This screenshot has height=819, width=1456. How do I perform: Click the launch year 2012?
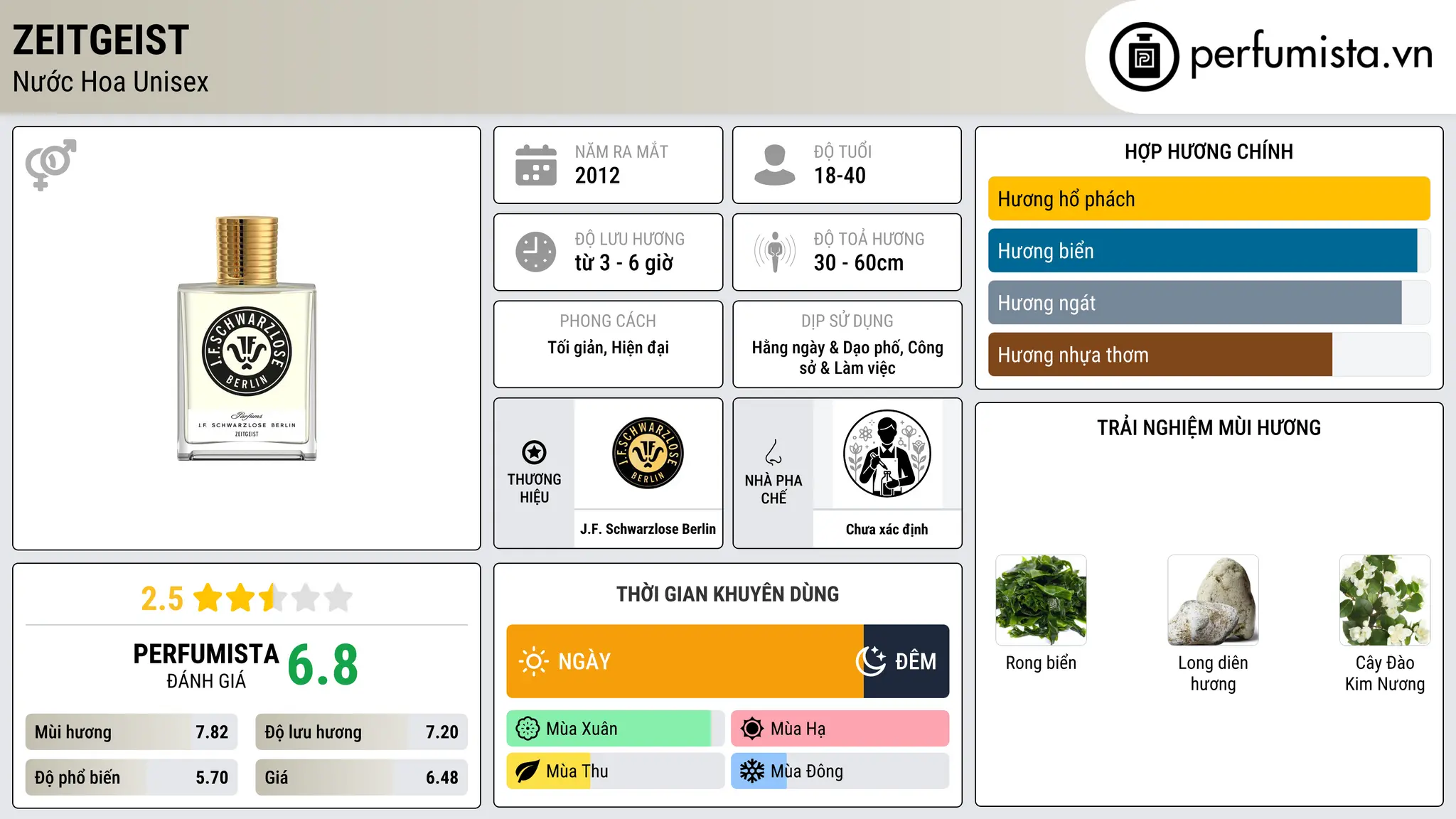(x=597, y=176)
